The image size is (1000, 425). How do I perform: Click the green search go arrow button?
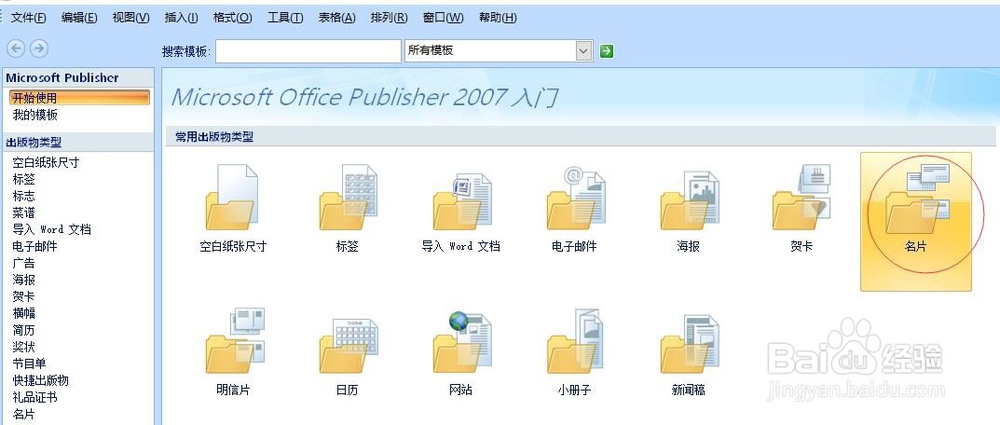point(607,51)
